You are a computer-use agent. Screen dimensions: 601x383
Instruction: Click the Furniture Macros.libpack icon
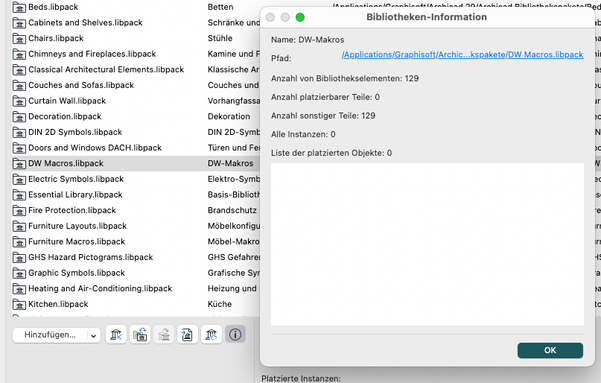(x=19, y=242)
